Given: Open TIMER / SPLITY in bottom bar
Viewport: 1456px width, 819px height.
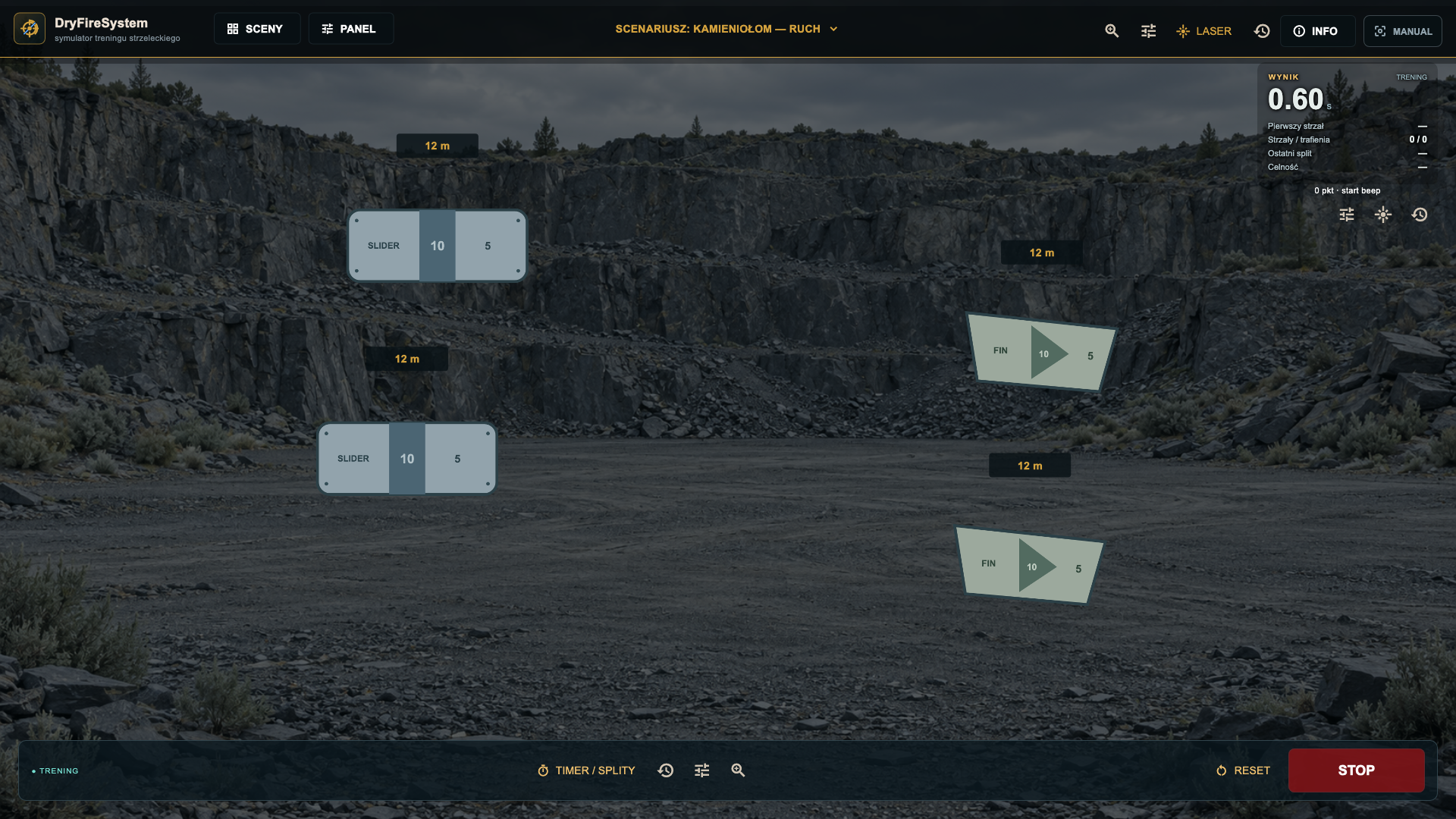Looking at the screenshot, I should (x=586, y=770).
